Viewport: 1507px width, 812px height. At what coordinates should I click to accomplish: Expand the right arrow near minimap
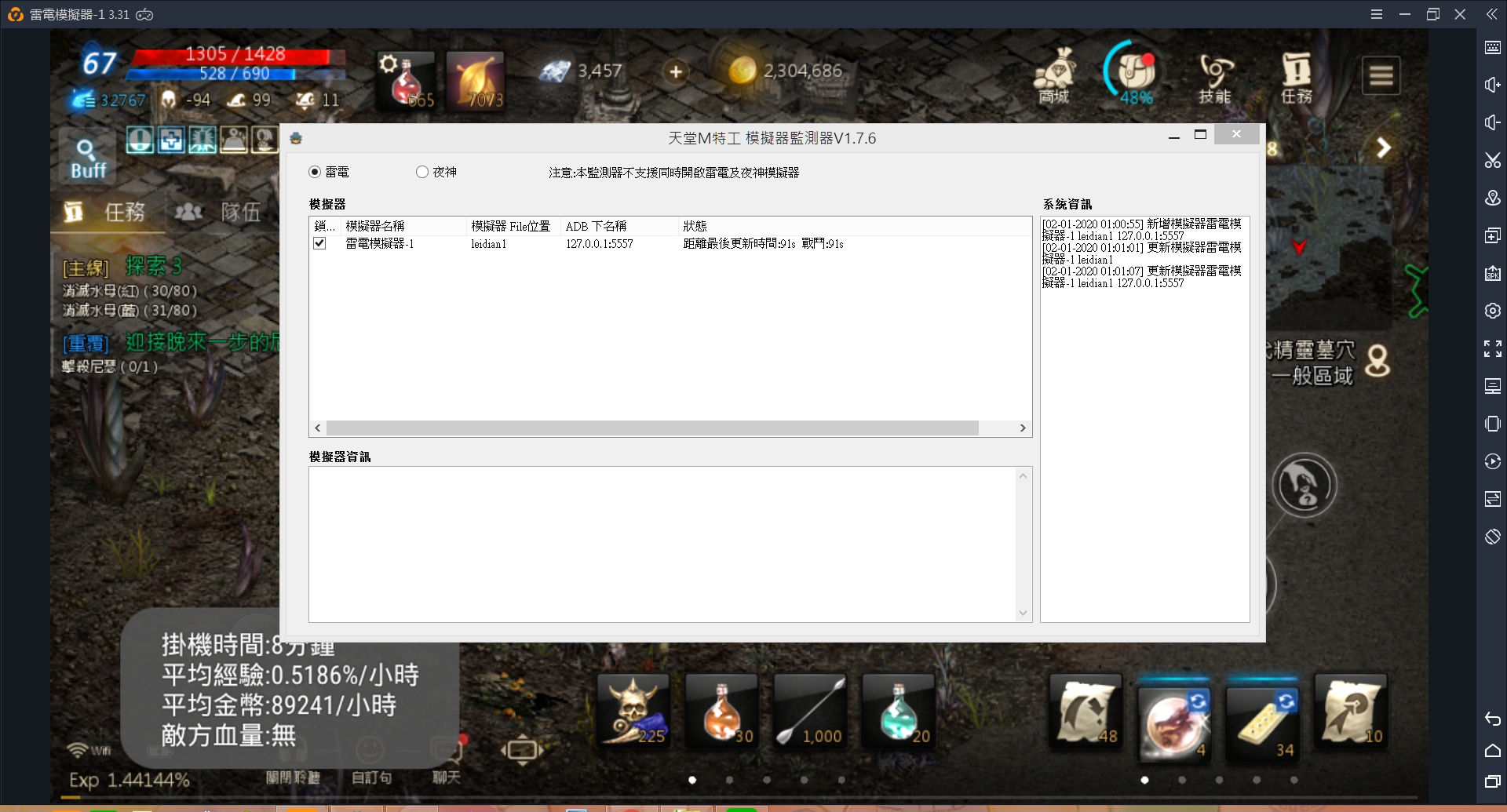click(x=1383, y=147)
